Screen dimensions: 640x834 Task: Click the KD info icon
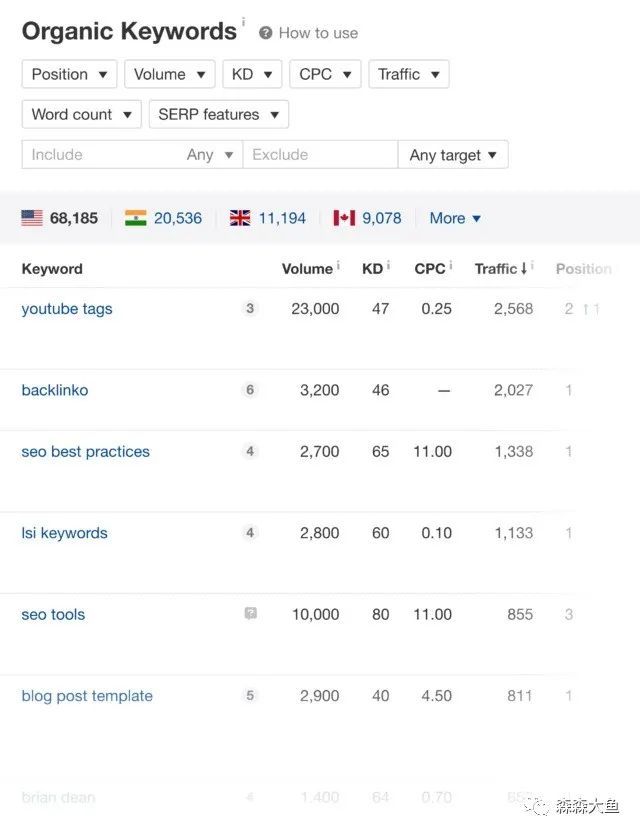pos(388,265)
